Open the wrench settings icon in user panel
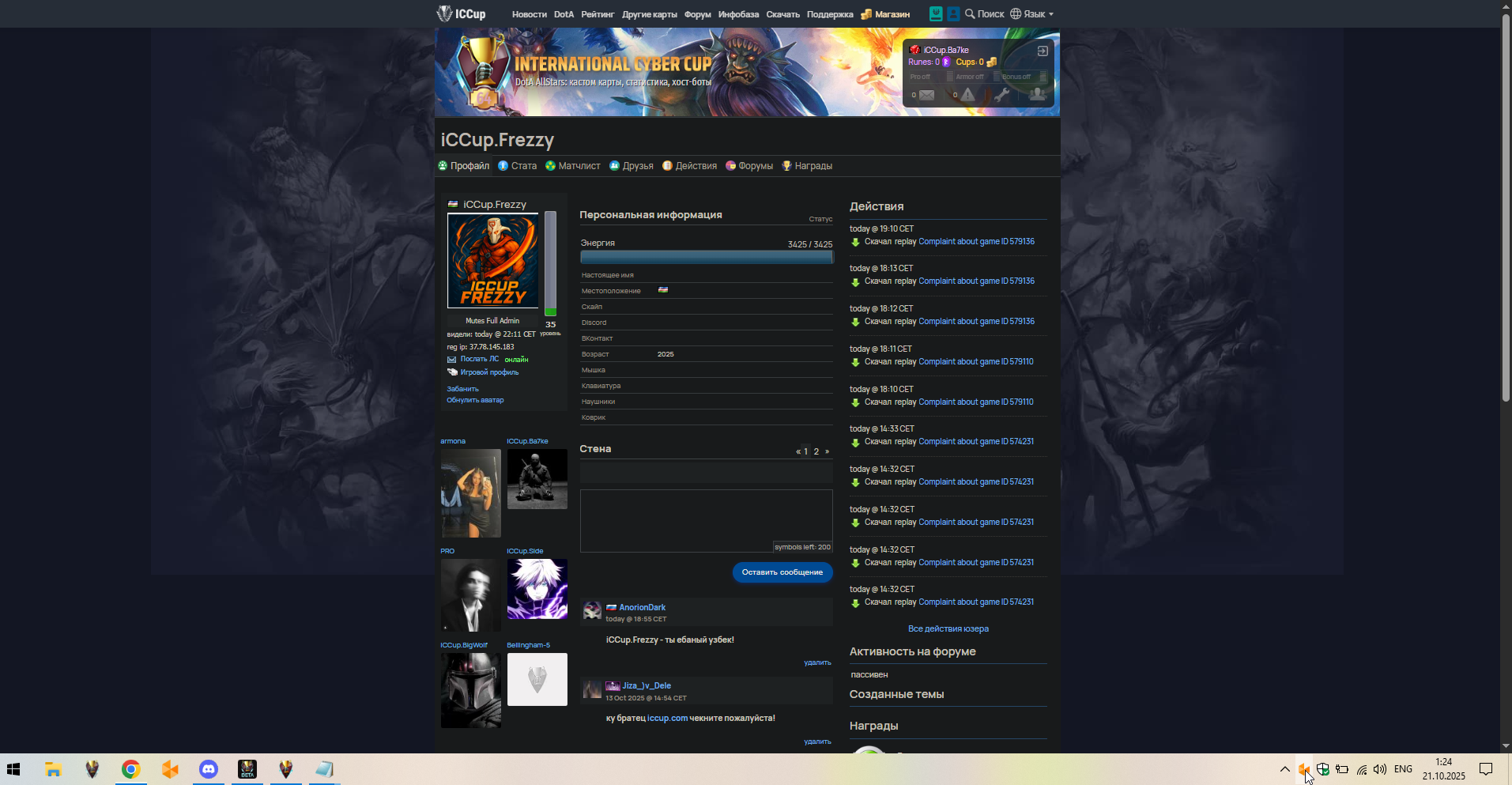 click(x=1002, y=95)
